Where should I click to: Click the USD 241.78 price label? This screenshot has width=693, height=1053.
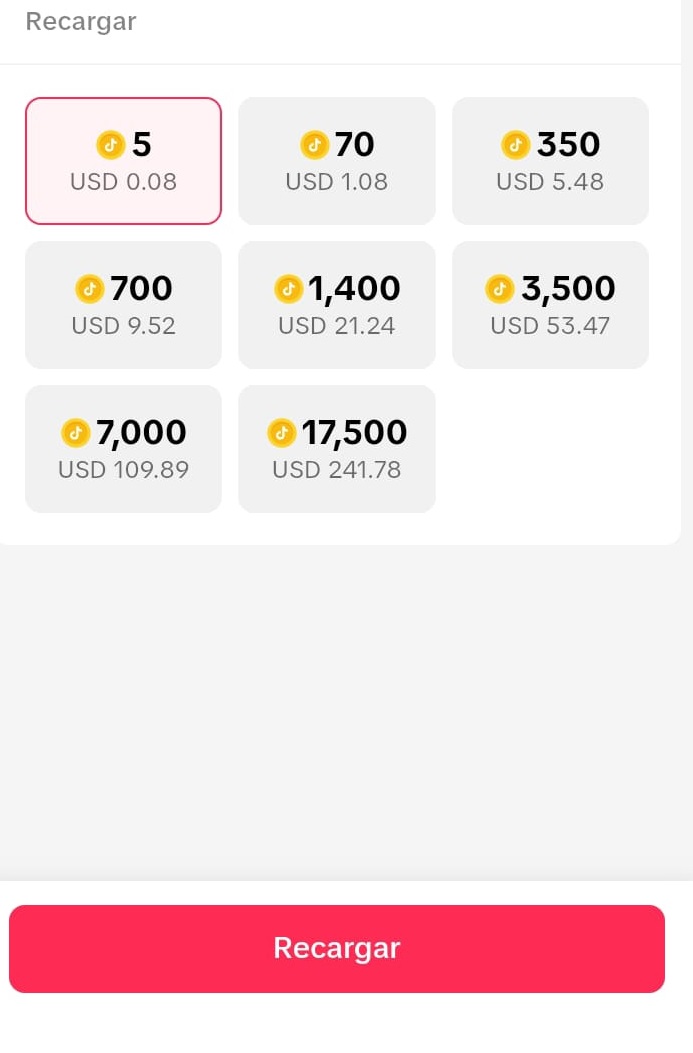[337, 470]
